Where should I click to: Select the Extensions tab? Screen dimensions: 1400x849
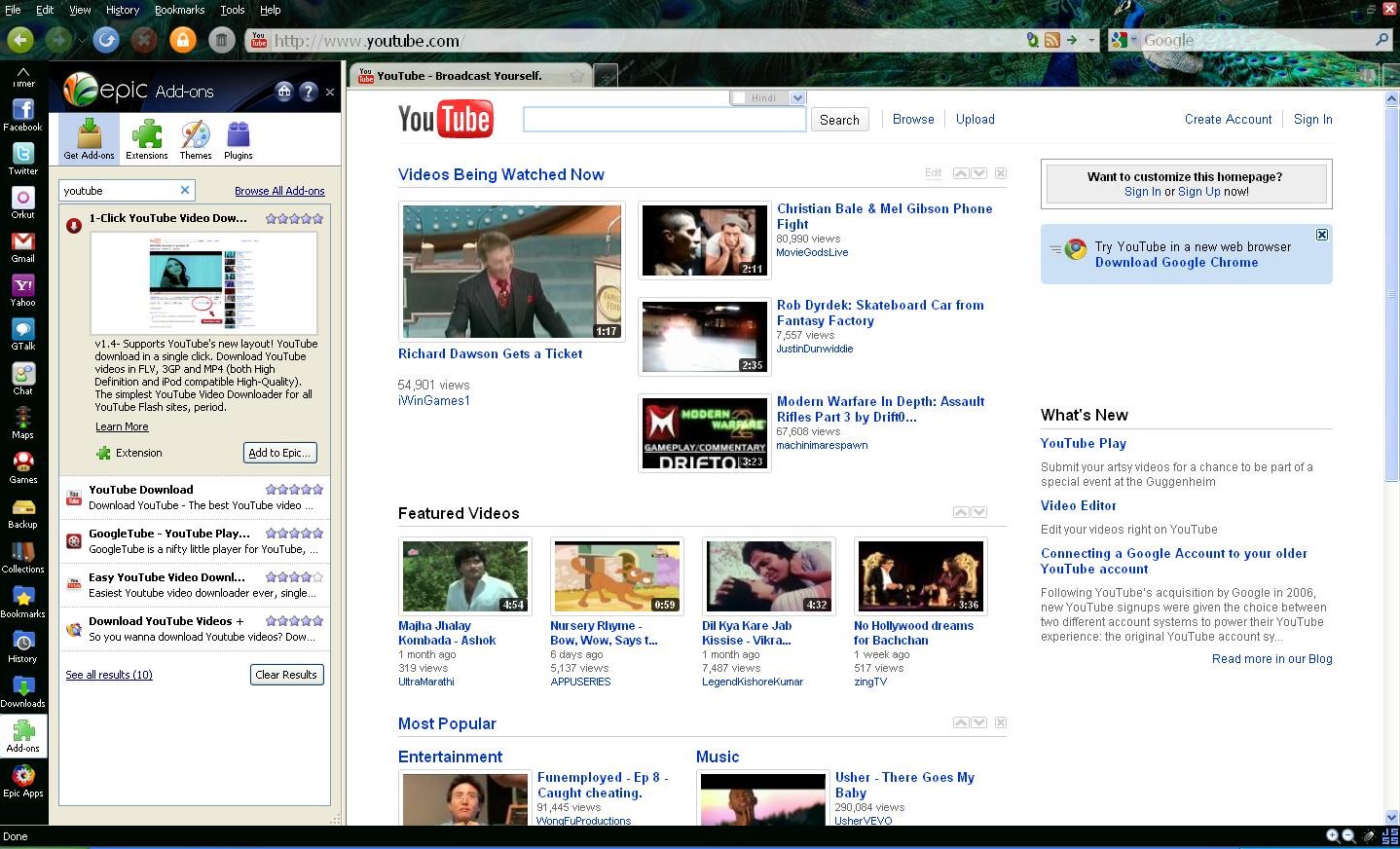point(147,138)
